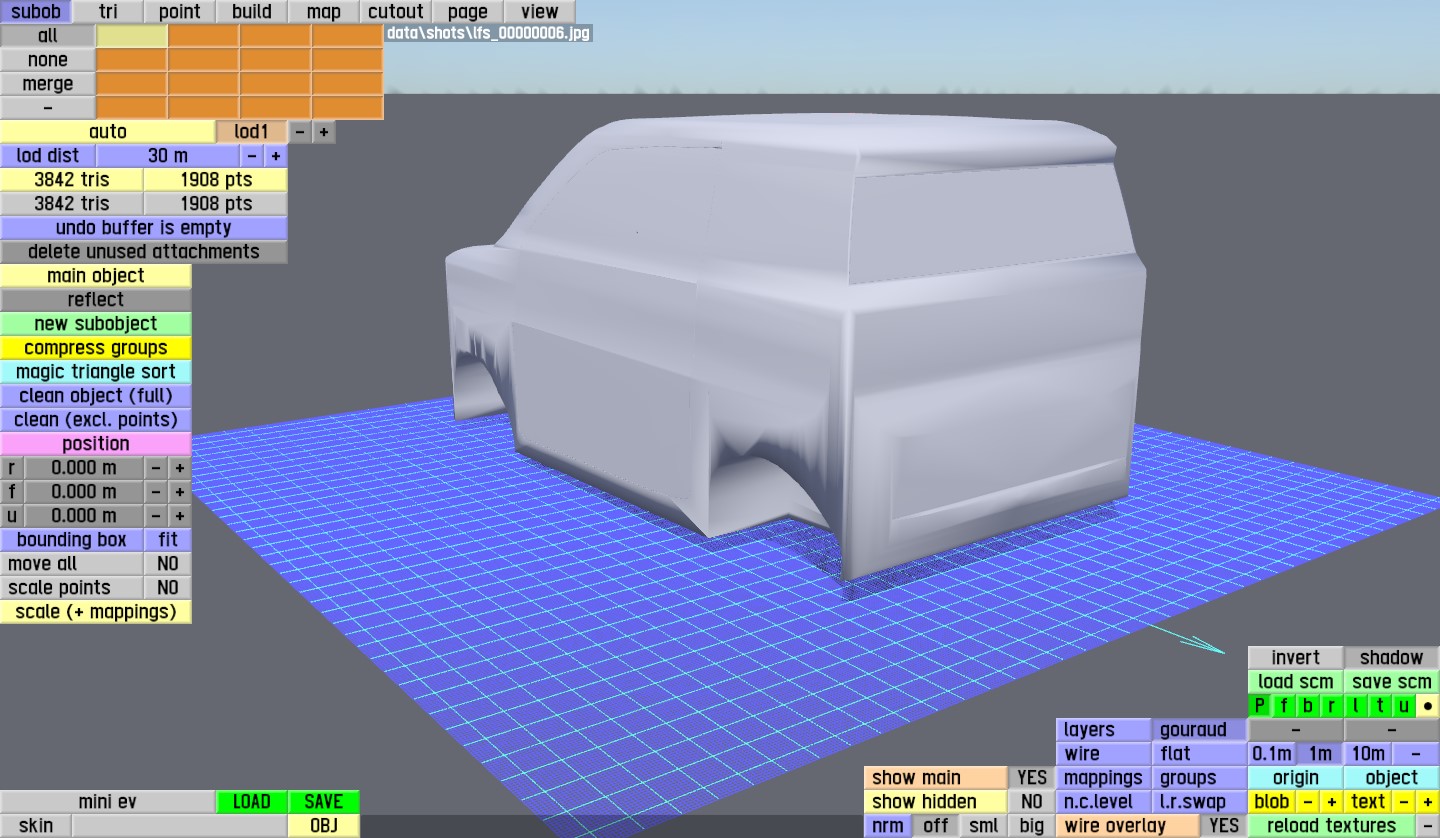
Task: Deselect subobjects with the none button
Action: 48,60
